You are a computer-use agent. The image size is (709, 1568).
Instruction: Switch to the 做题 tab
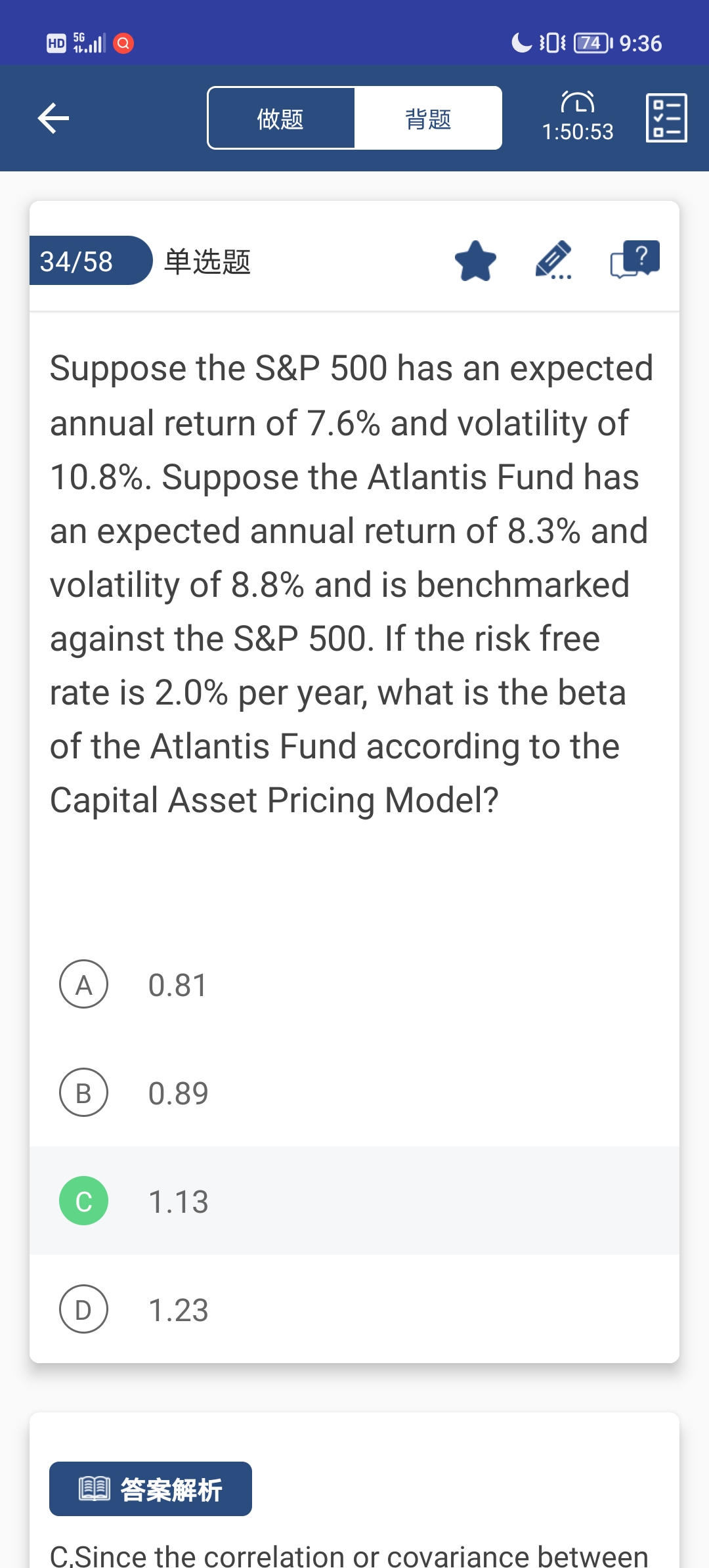tap(281, 119)
